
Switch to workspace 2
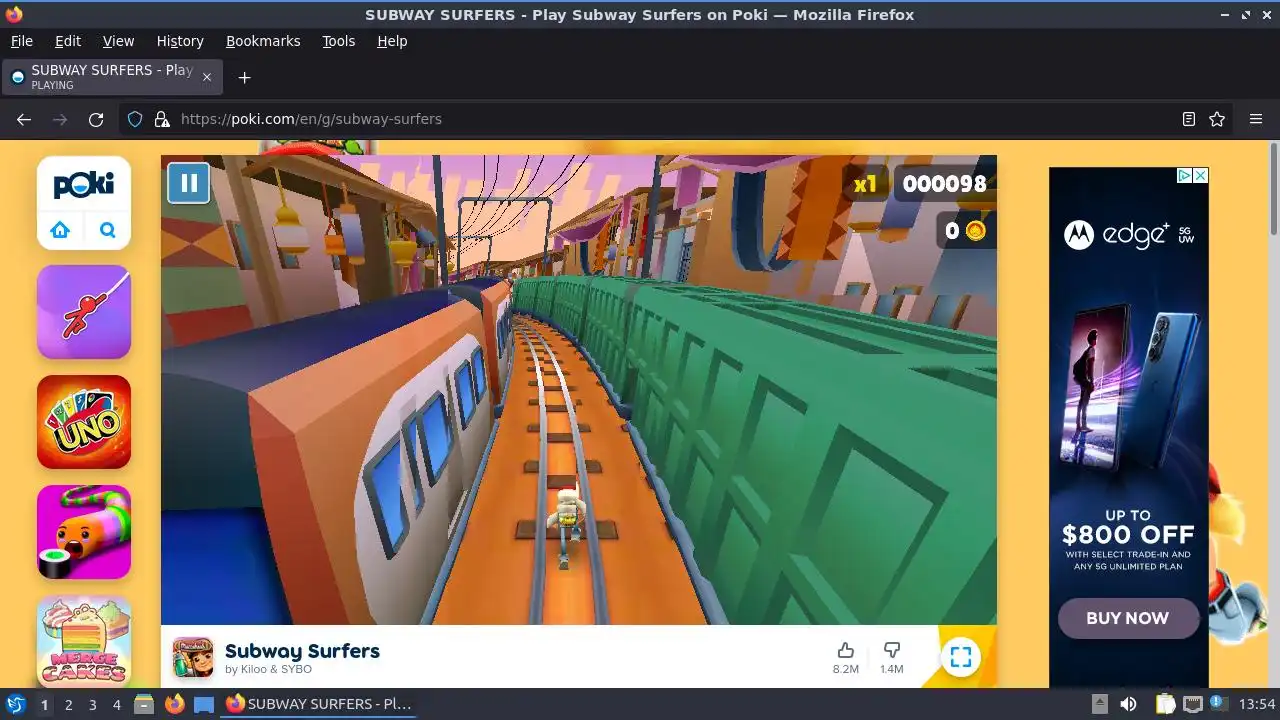[68, 705]
